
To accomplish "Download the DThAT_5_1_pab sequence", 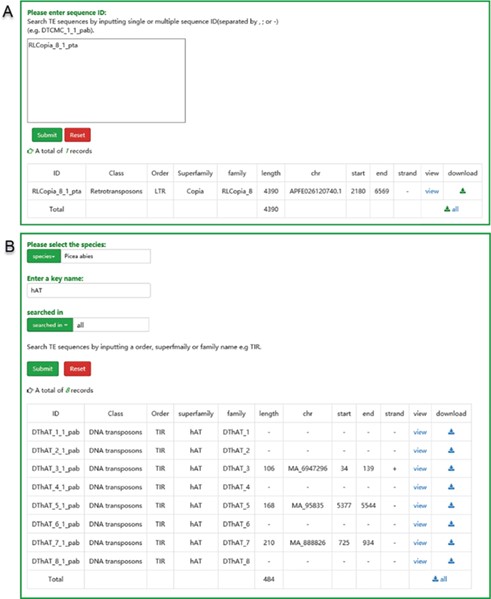I will [451, 505].
